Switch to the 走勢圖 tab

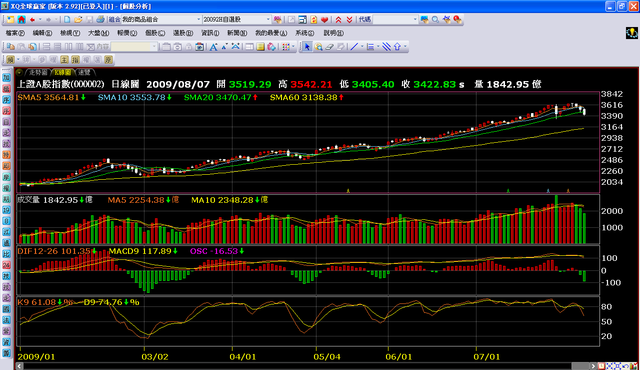coord(38,73)
